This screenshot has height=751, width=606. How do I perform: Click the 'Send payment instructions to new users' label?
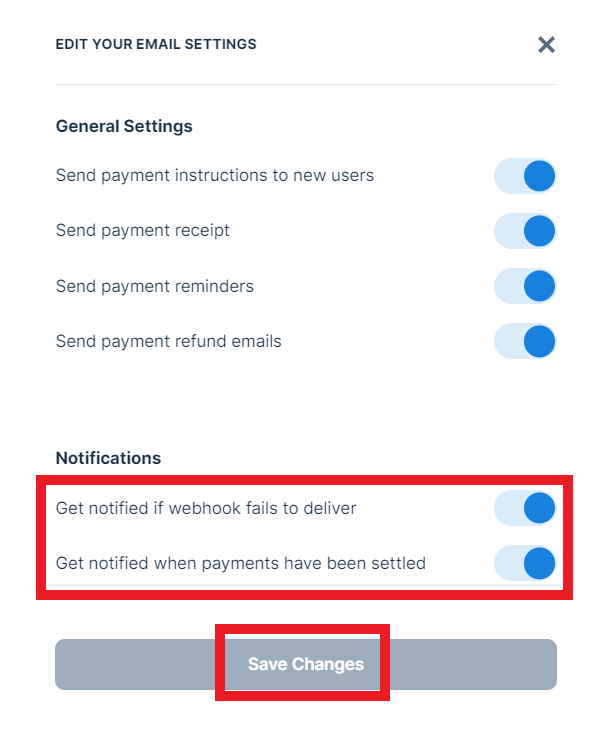click(215, 176)
